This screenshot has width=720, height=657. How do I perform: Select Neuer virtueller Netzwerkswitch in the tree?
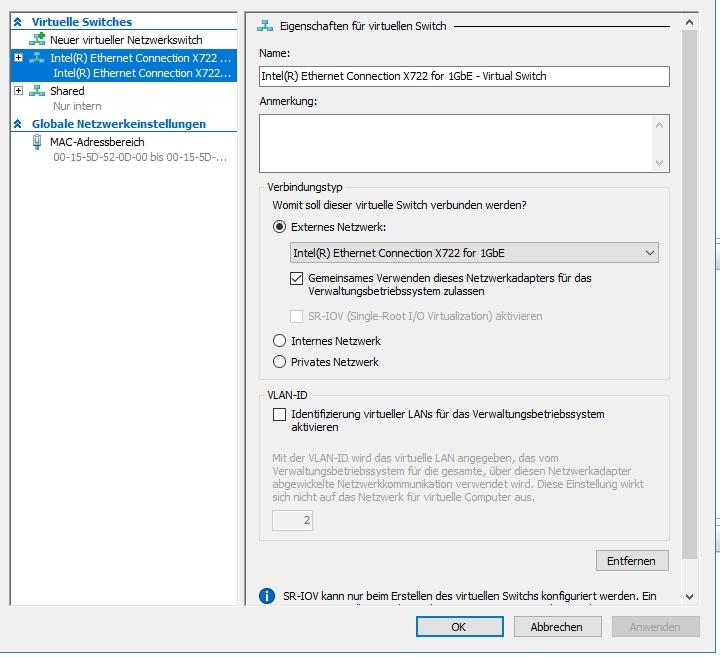(x=126, y=40)
